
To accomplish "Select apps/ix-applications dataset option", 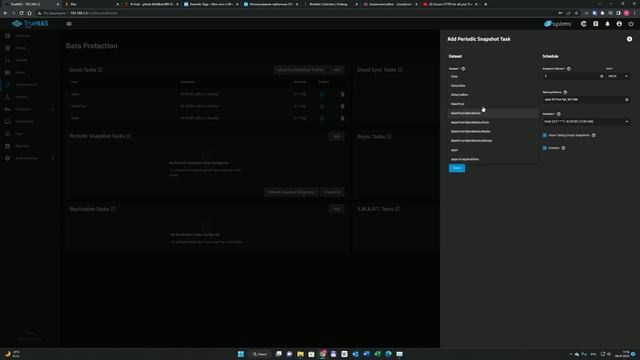I will (x=493, y=159).
